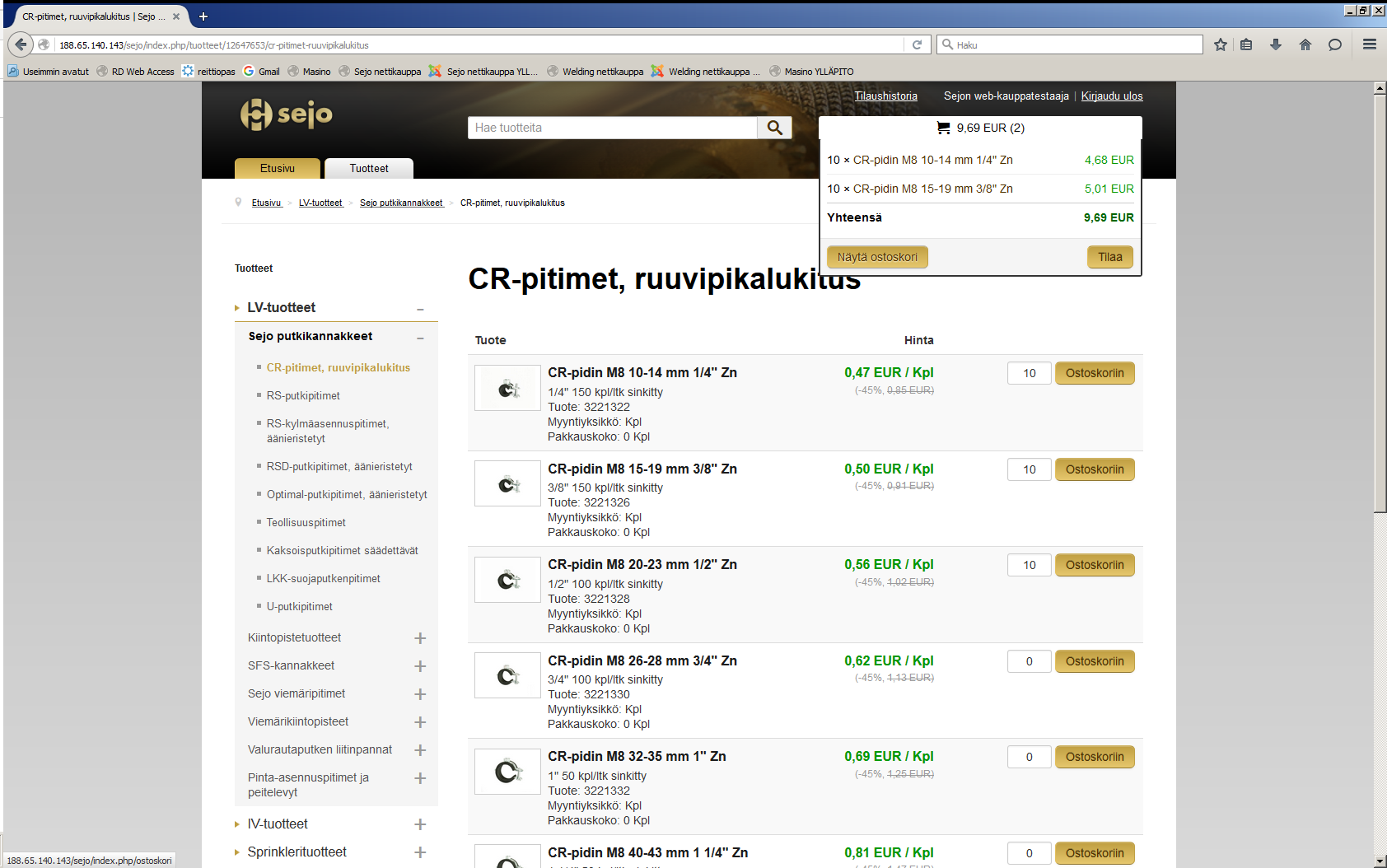This screenshot has height=868, width=1387.
Task: Expand SFS-kannakkeet category
Action: (420, 666)
